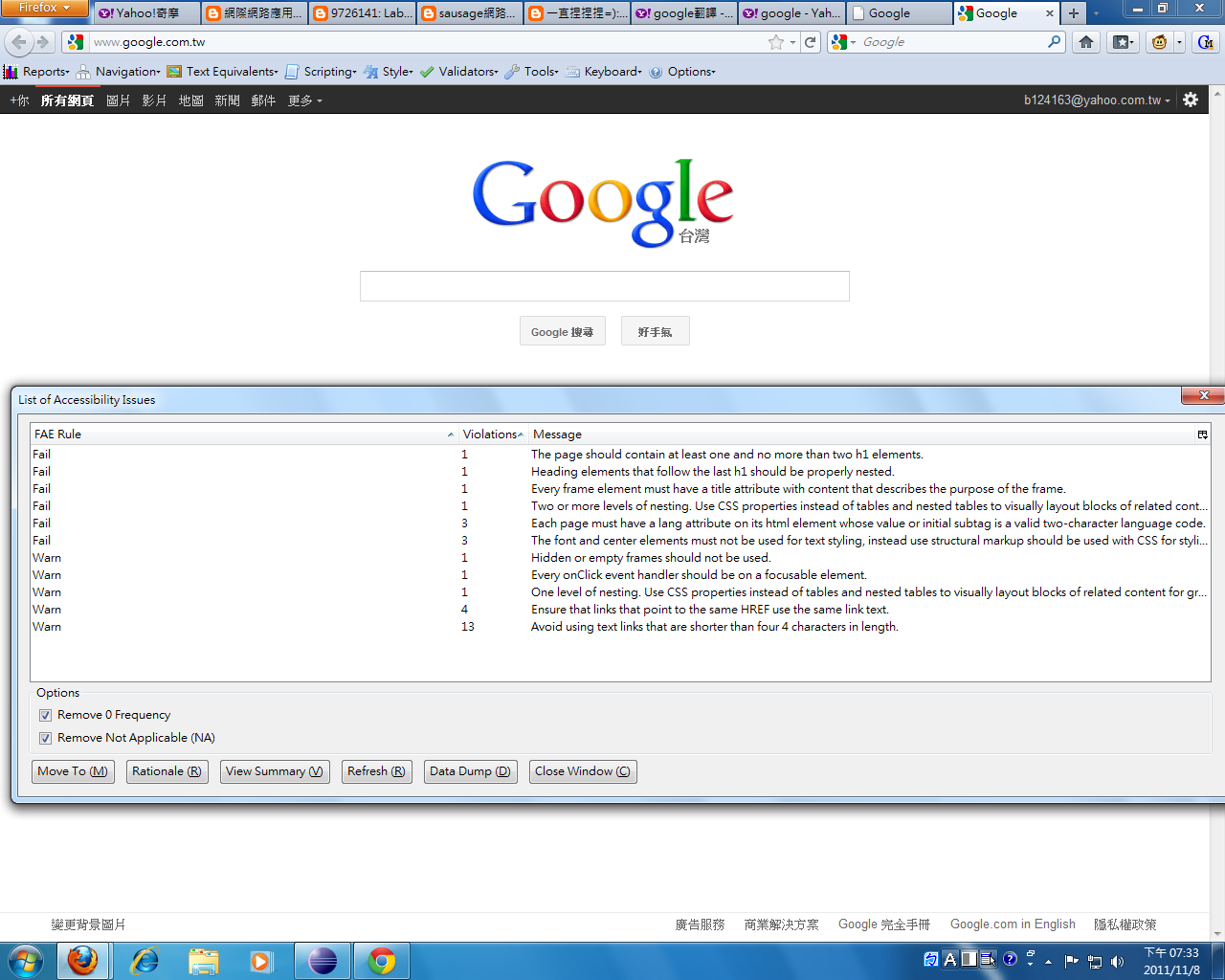Launch Internet Explorer from the taskbar
The height and width of the screenshot is (980, 1225).
tap(145, 961)
